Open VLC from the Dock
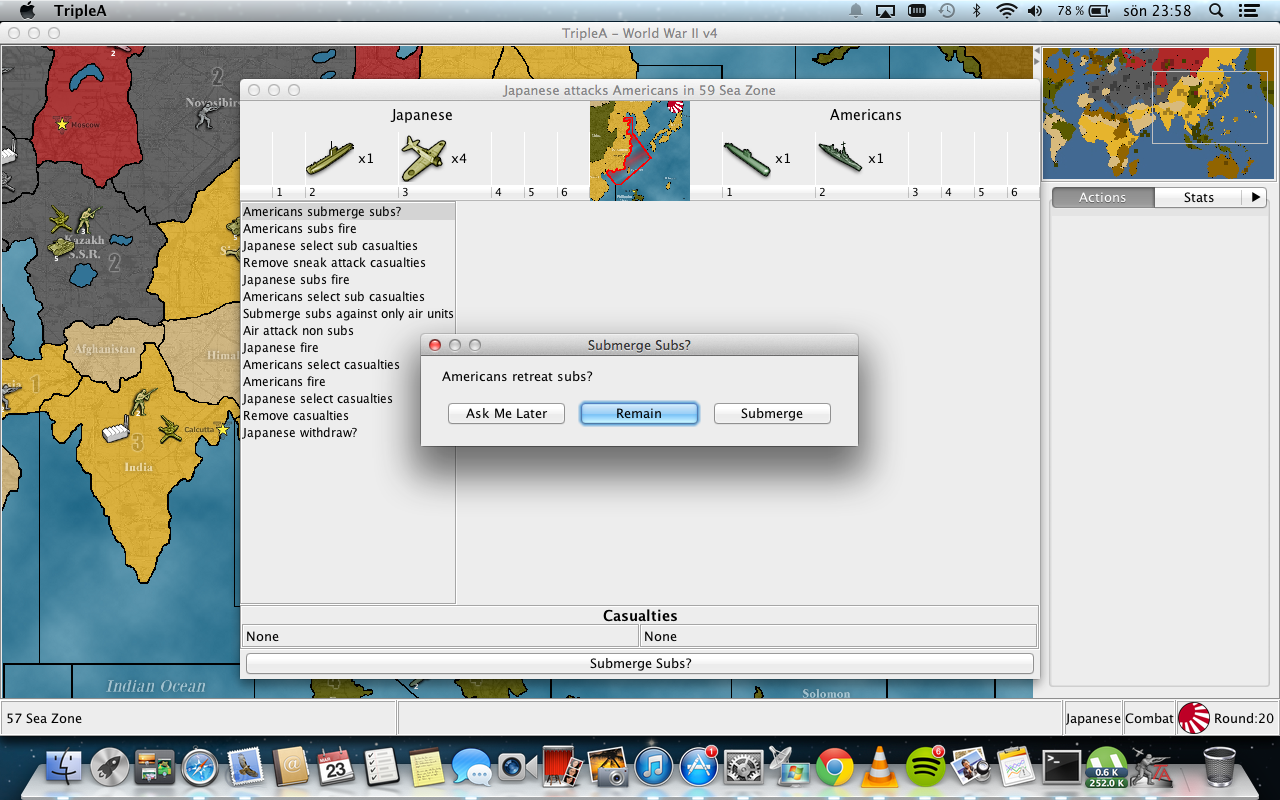 [879, 767]
